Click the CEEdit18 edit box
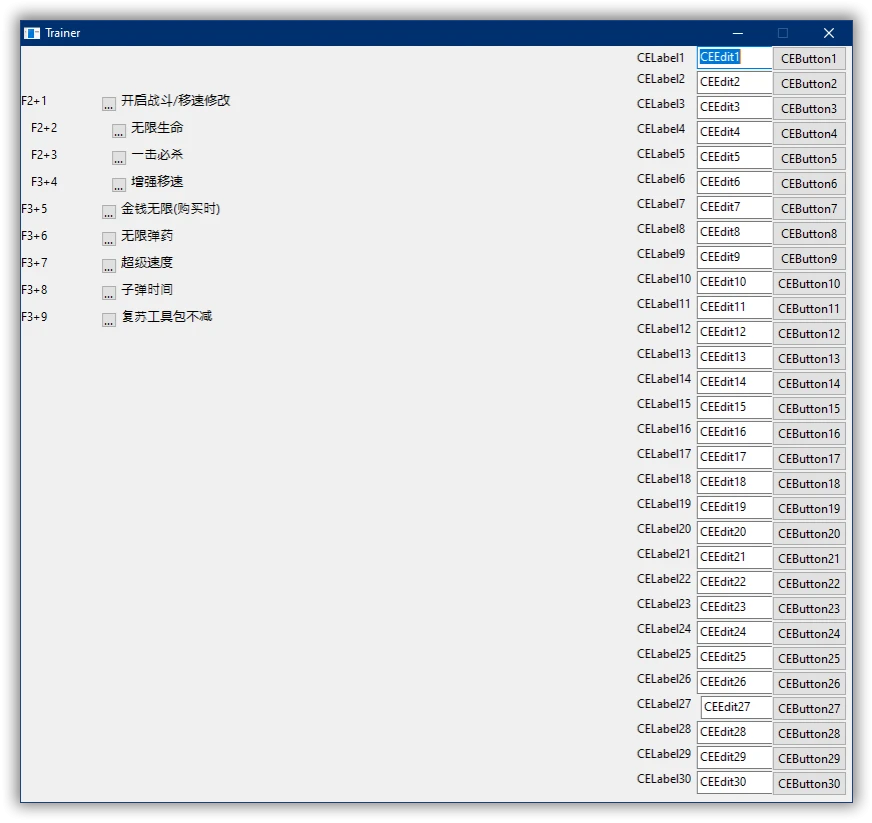Screen dimensions: 872x823 [x=735, y=483]
